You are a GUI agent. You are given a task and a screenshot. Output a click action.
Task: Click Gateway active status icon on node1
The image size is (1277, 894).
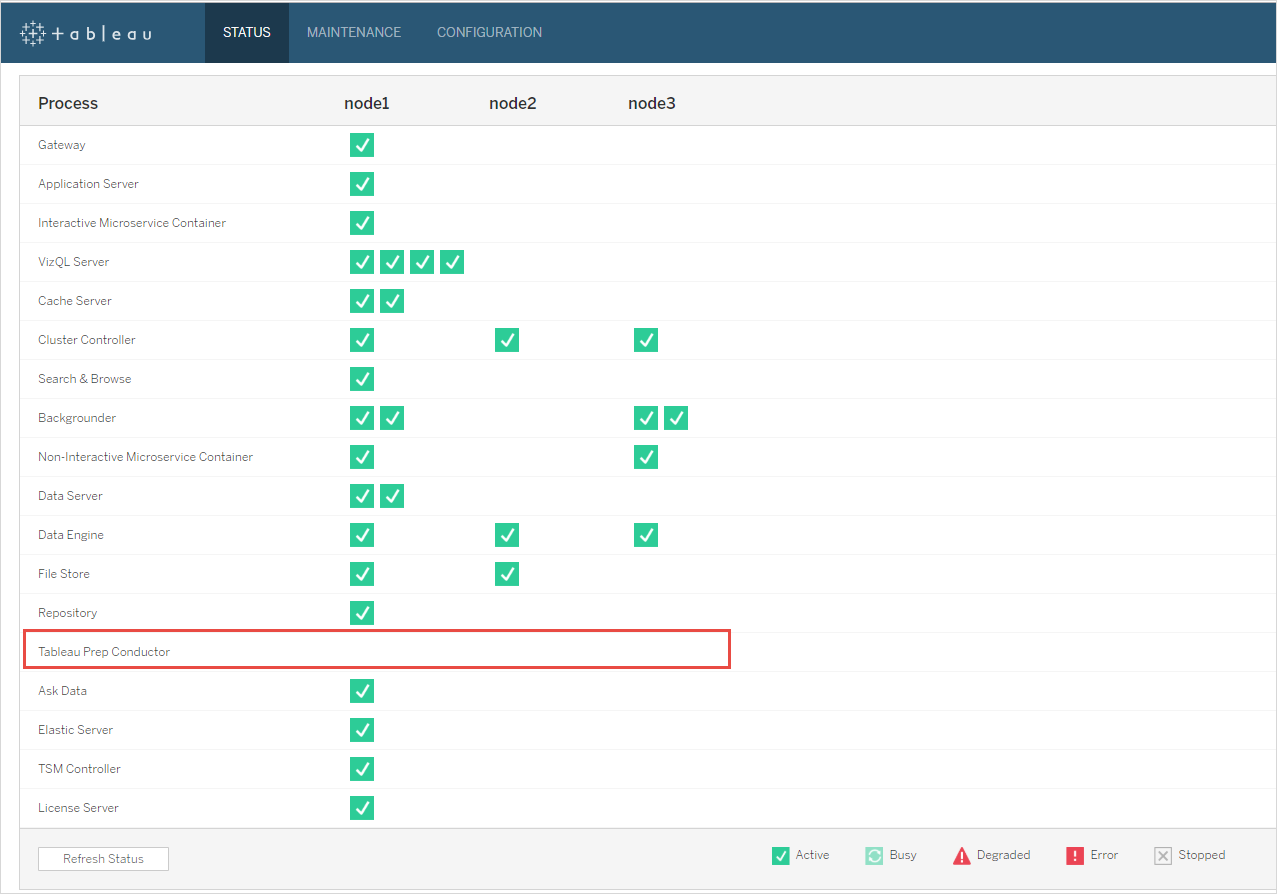362,145
